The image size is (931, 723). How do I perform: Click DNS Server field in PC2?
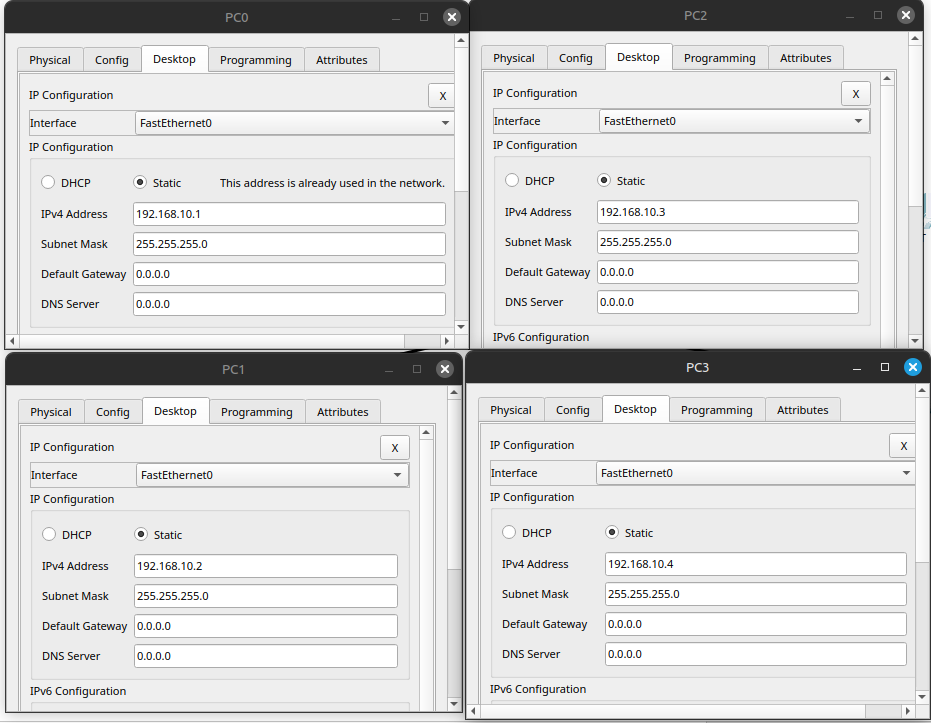pos(728,302)
